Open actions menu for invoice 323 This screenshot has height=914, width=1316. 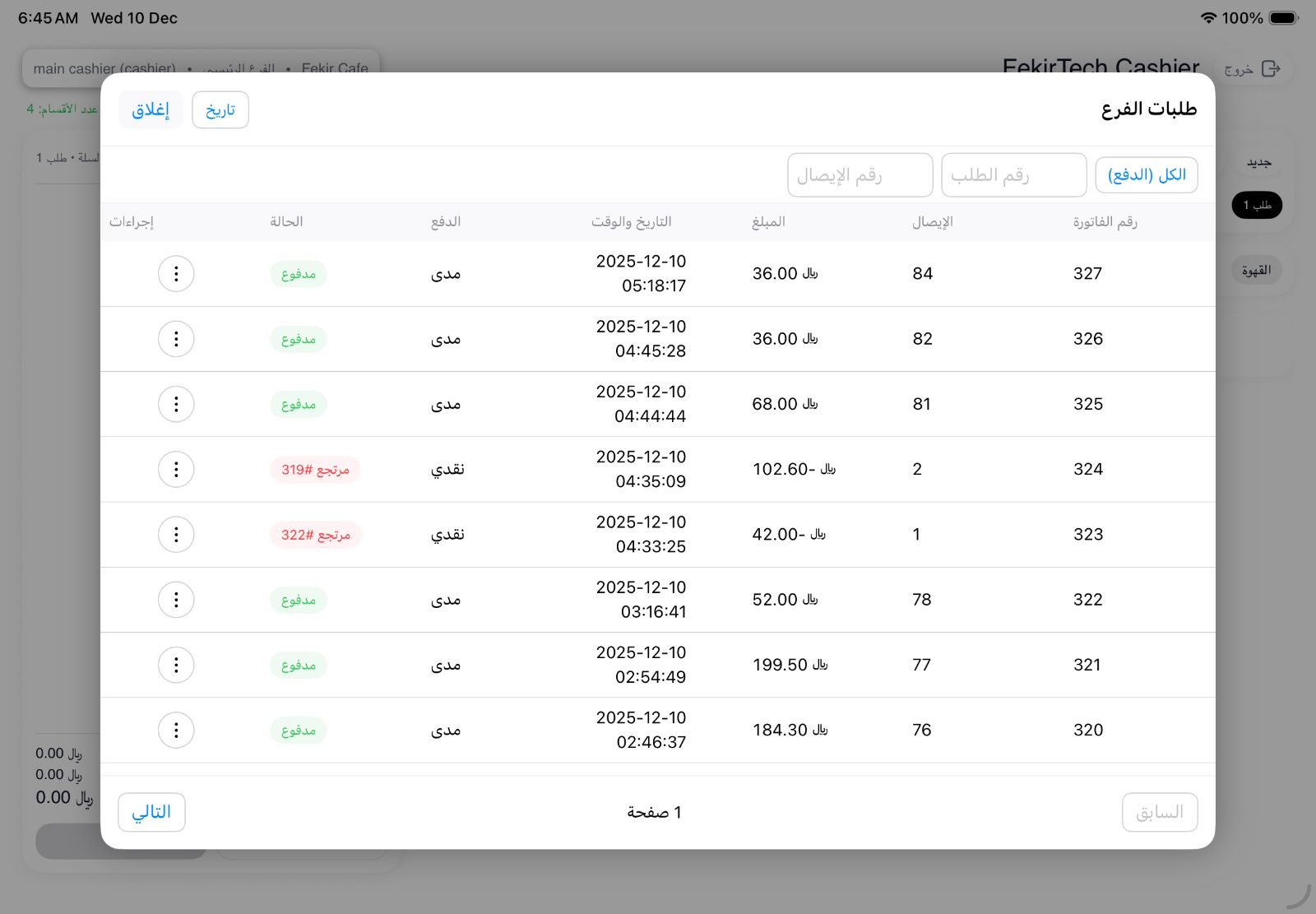tap(176, 534)
